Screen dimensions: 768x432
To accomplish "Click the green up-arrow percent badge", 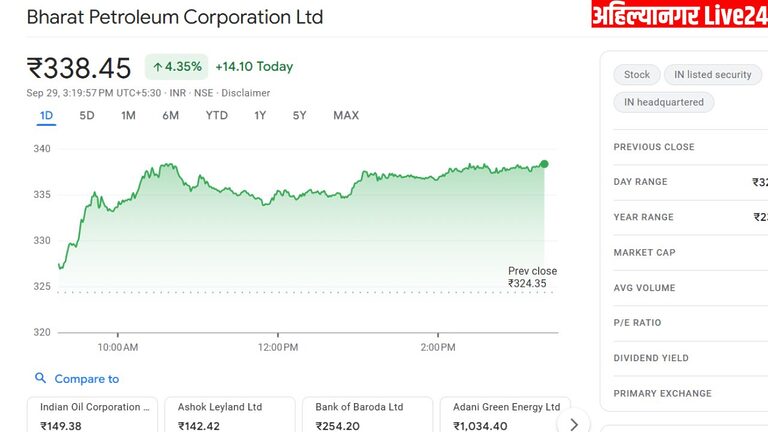I will 176,67.
